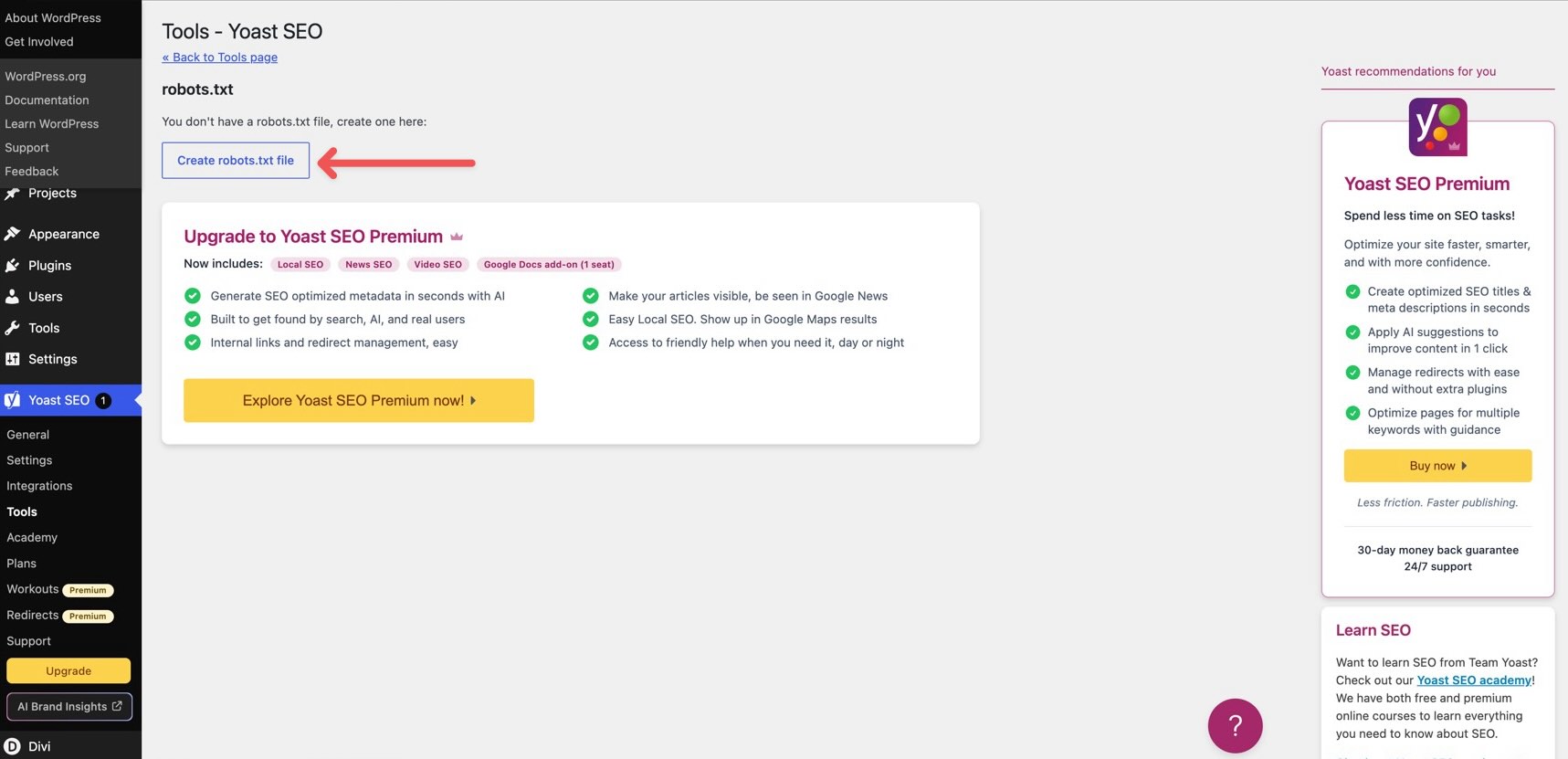Open Appearance in admin sidebar
The image size is (1568, 759).
pos(64,234)
